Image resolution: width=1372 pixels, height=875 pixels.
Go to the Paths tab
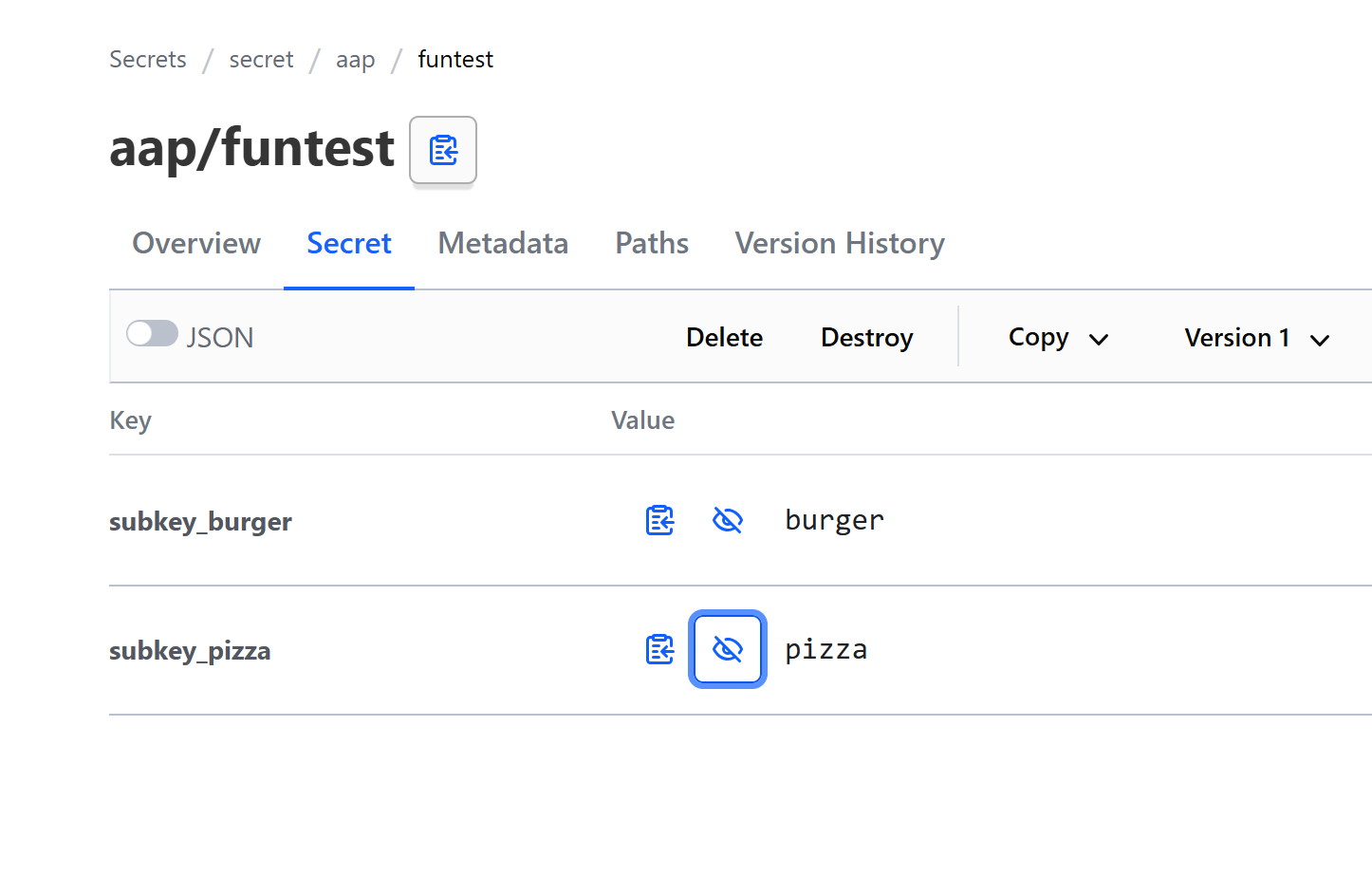(x=652, y=244)
